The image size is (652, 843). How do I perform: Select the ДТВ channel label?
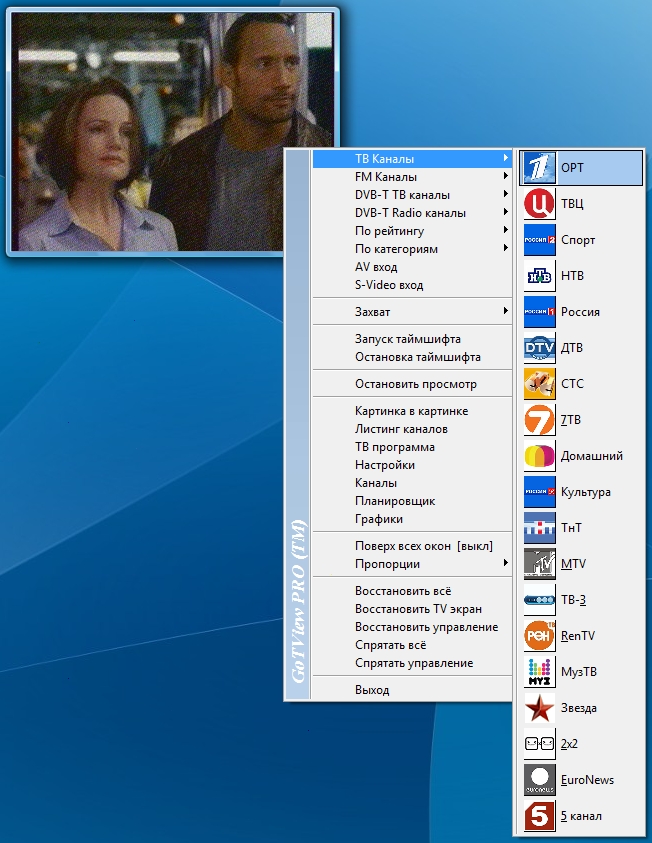(x=572, y=348)
